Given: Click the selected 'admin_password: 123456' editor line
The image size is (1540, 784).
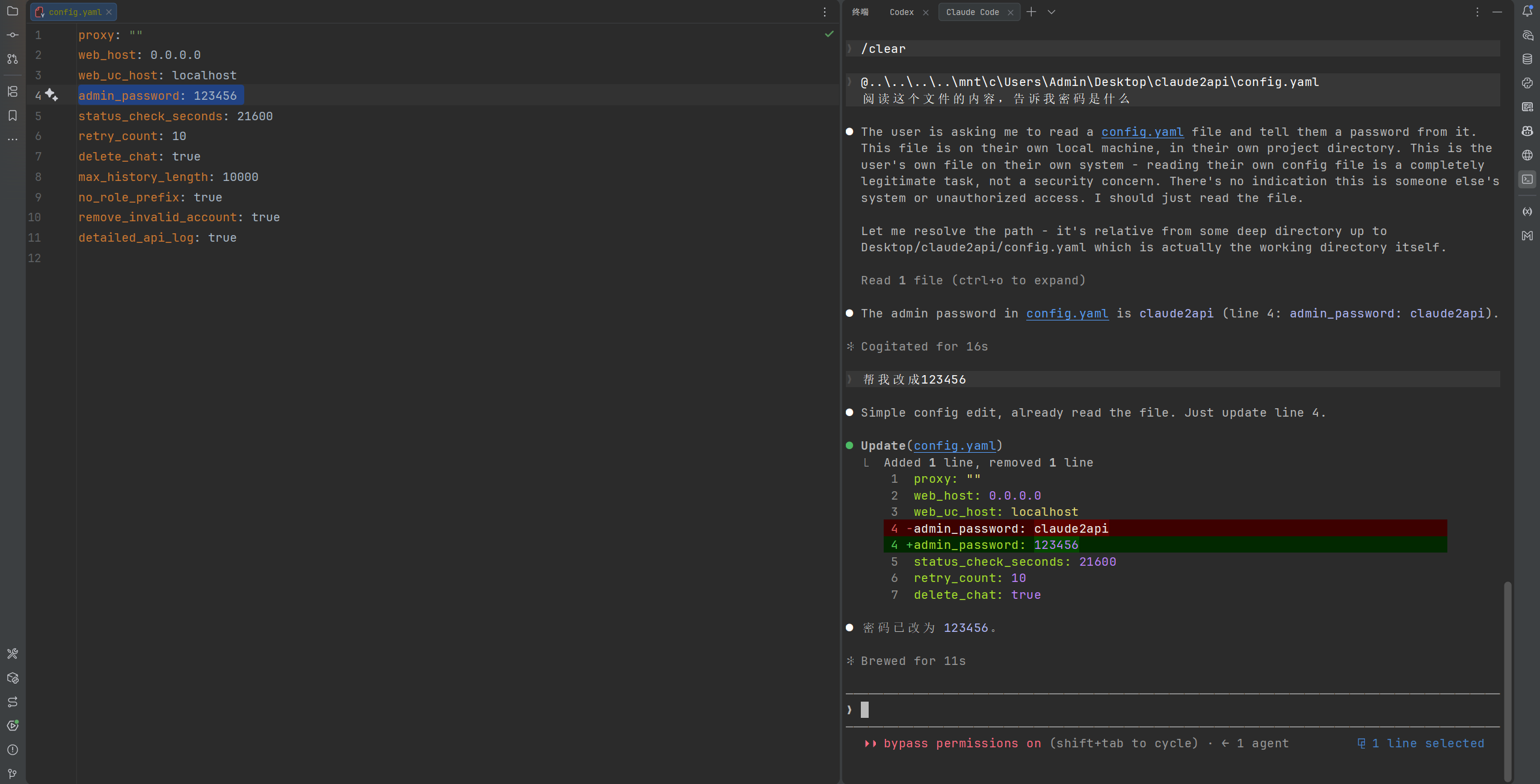Looking at the screenshot, I should [x=161, y=96].
